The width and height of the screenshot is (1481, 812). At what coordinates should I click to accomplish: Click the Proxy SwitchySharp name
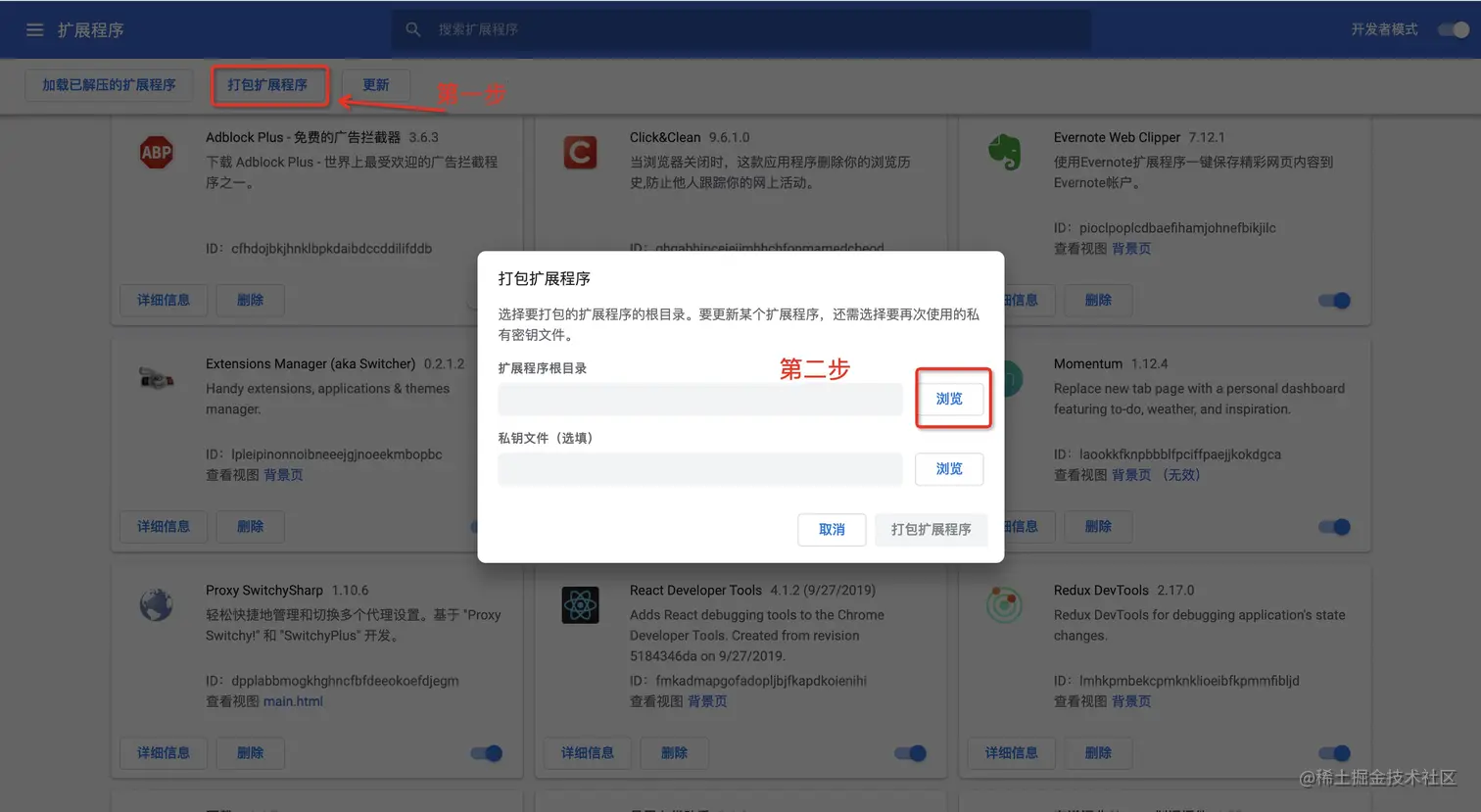click(x=264, y=590)
